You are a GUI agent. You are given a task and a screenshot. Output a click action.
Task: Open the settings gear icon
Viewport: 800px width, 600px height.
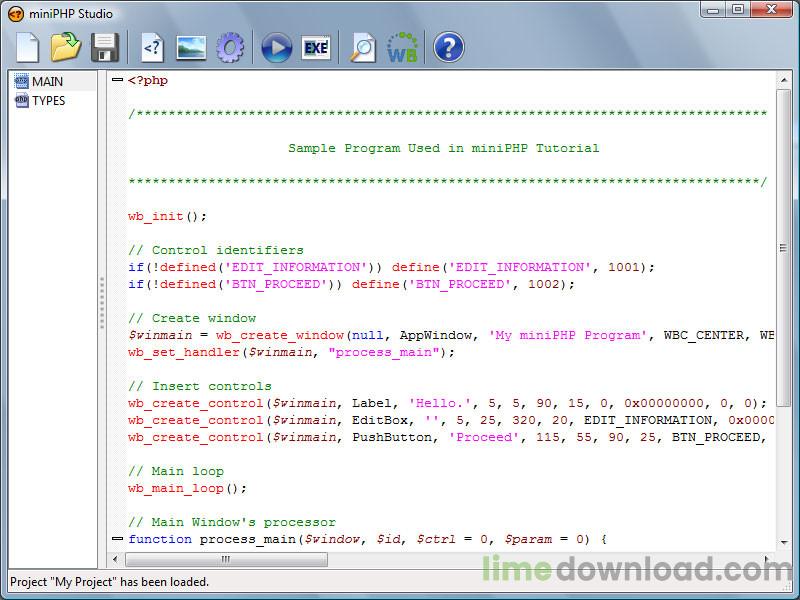232,47
